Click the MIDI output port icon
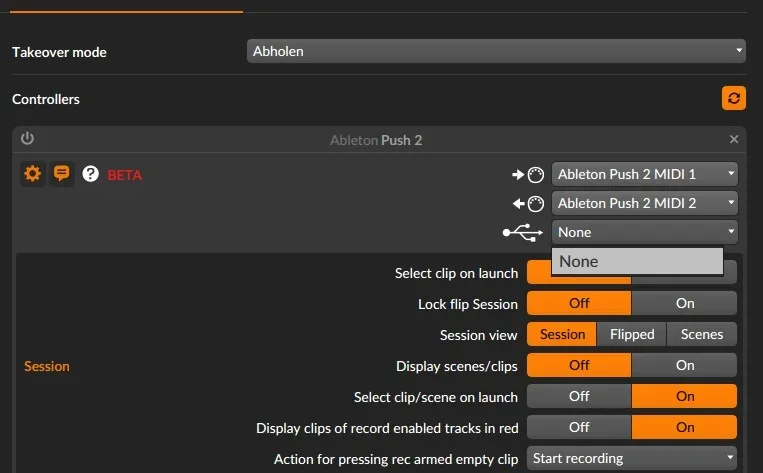This screenshot has width=763, height=473. click(528, 203)
